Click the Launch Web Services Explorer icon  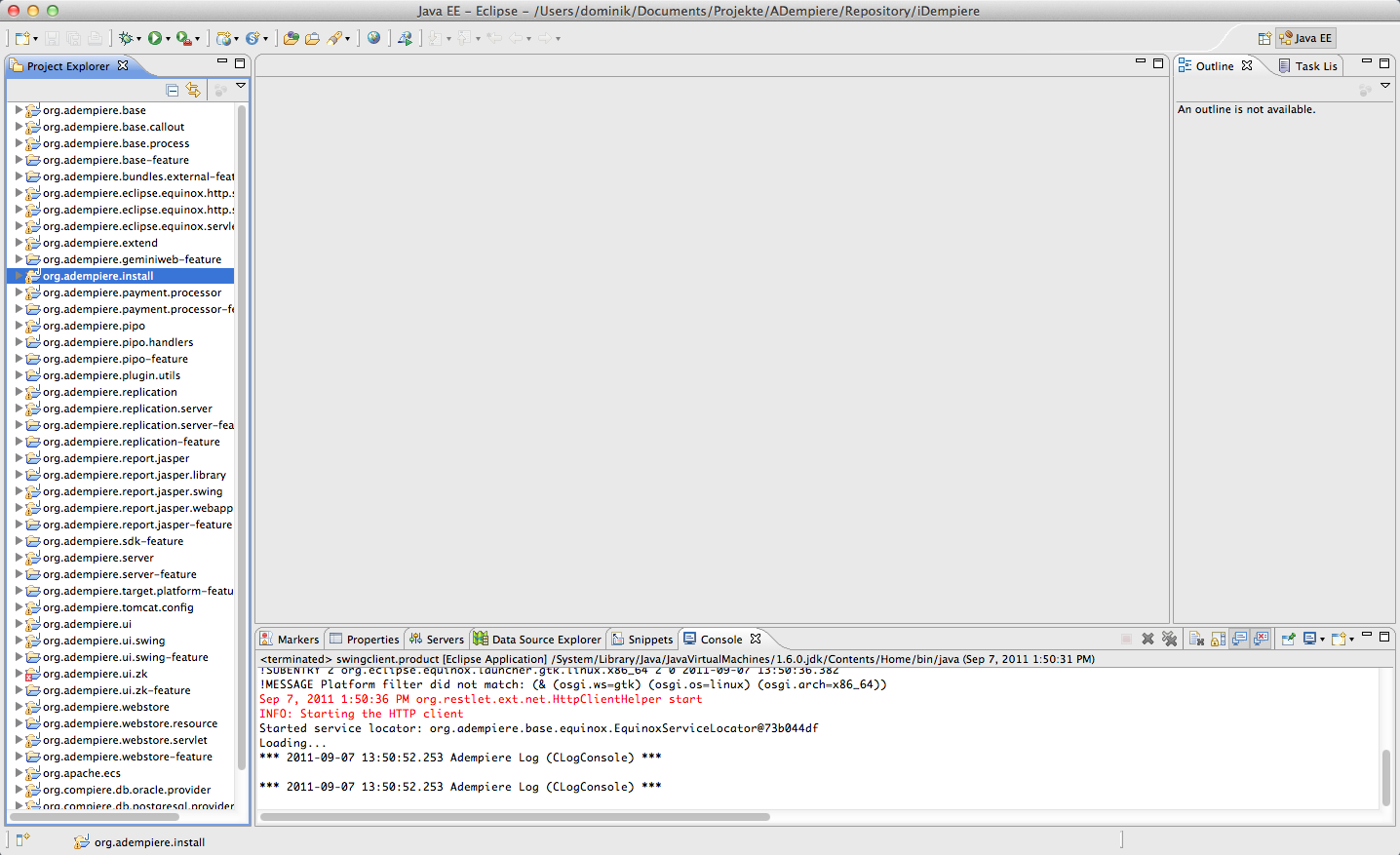pos(405,38)
